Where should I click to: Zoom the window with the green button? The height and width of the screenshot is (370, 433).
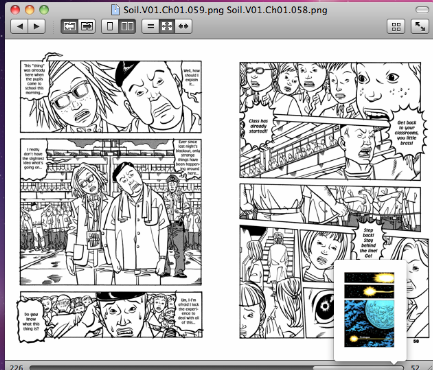tap(44, 10)
